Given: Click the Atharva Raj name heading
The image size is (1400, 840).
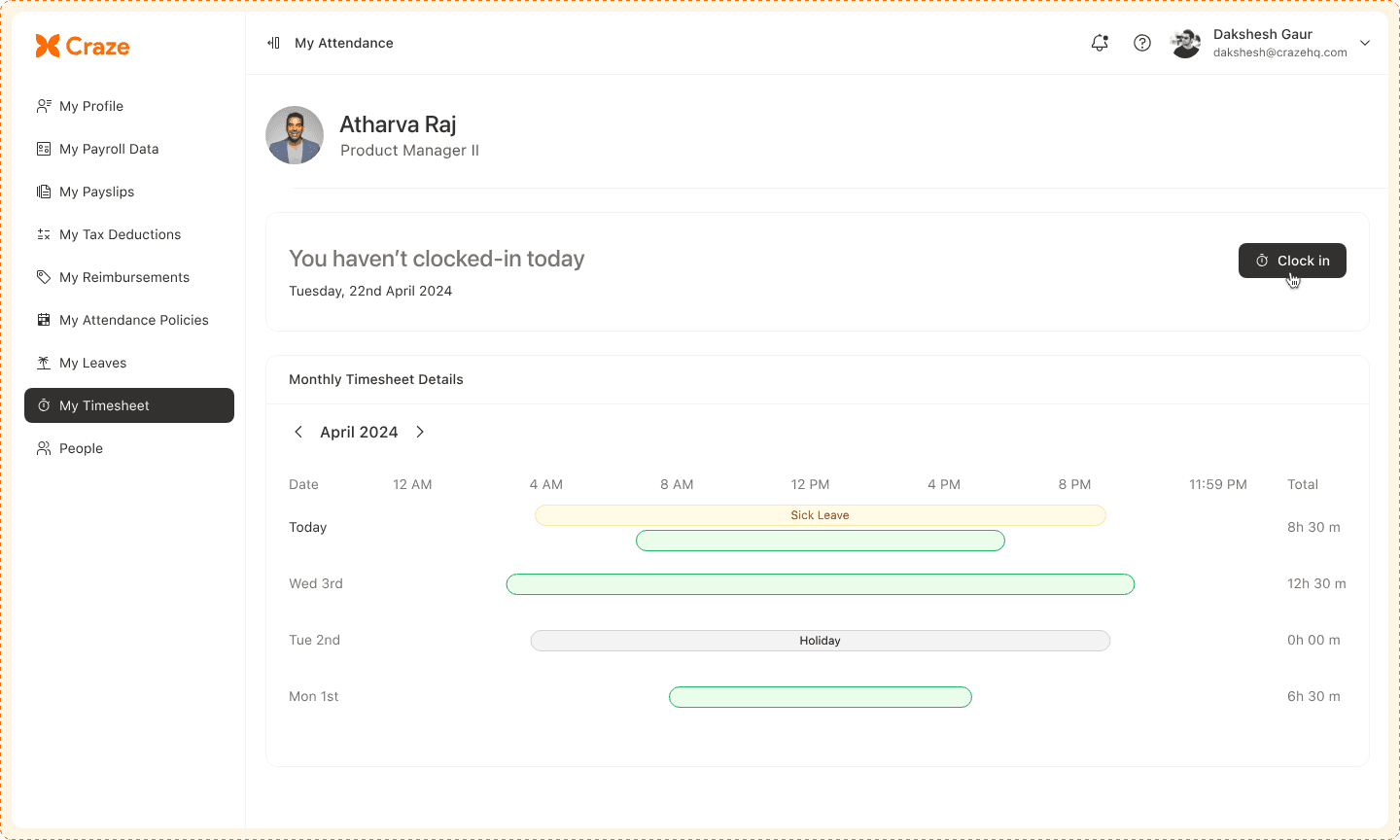Looking at the screenshot, I should pos(398,124).
